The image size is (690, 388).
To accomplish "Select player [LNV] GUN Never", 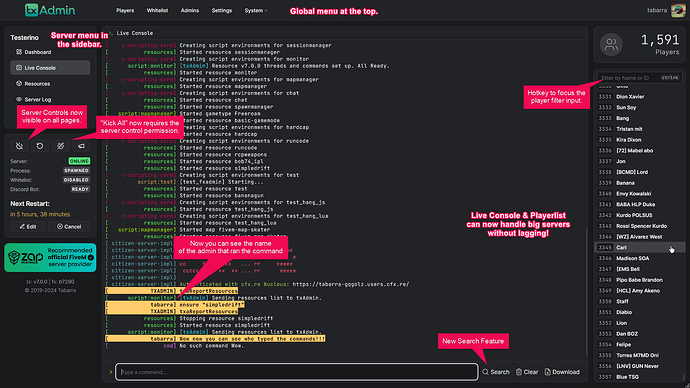I will click(x=639, y=366).
